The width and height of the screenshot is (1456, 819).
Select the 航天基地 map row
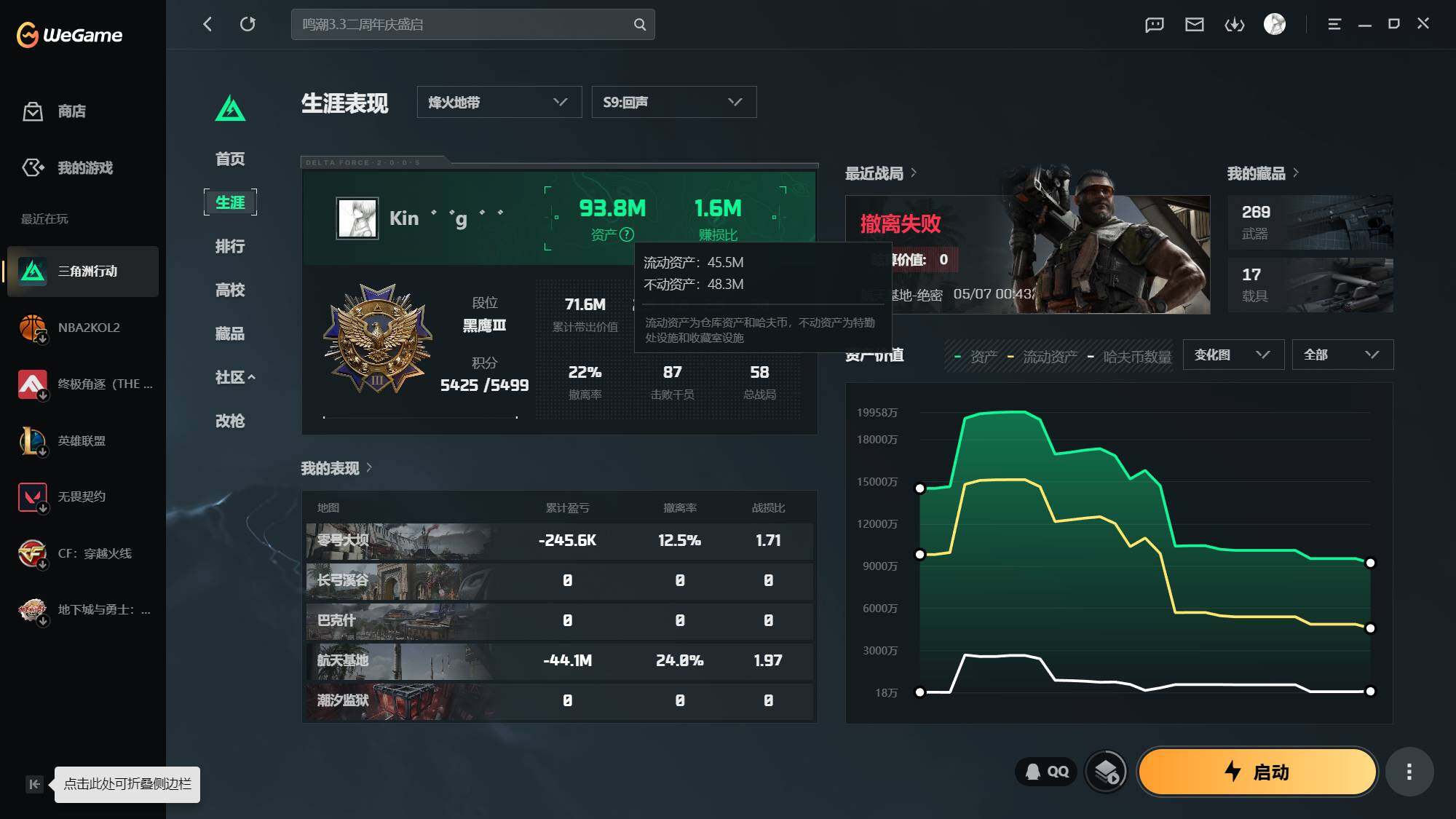(x=559, y=661)
